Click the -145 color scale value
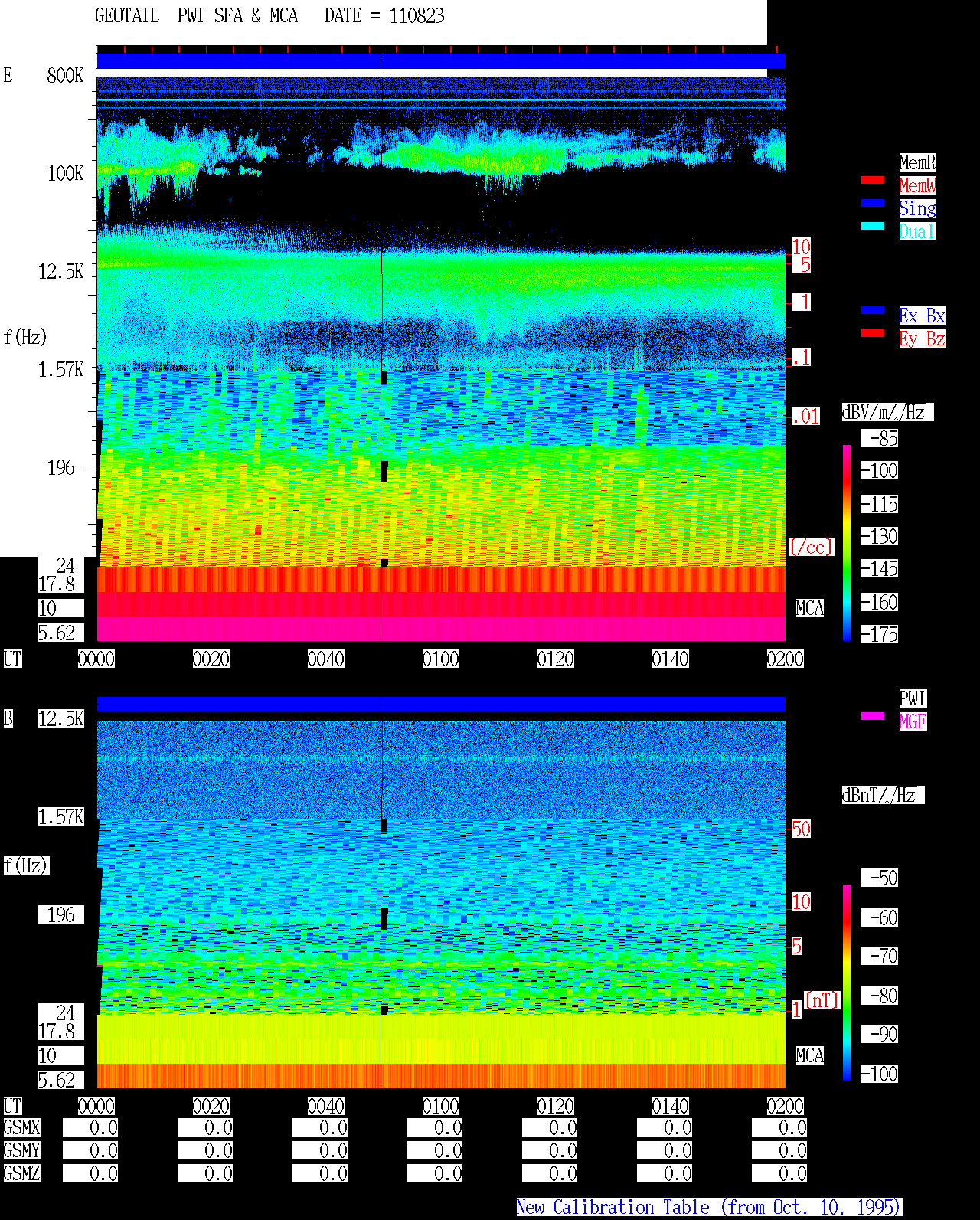The width and height of the screenshot is (980, 1220). [880, 568]
